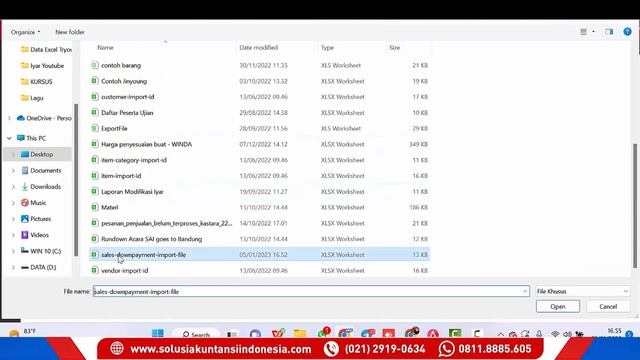Click the New folder button
Viewport: 640px width, 360px height.
[70, 32]
